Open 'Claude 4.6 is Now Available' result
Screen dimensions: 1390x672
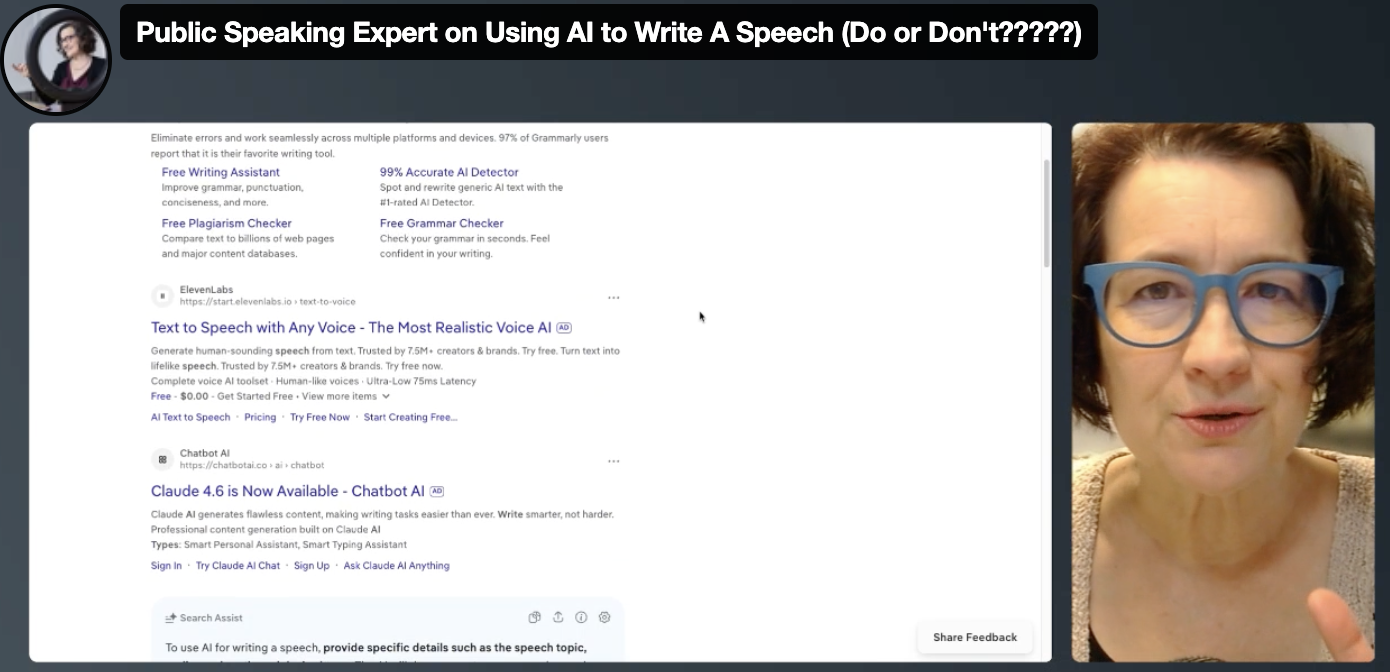pos(288,491)
